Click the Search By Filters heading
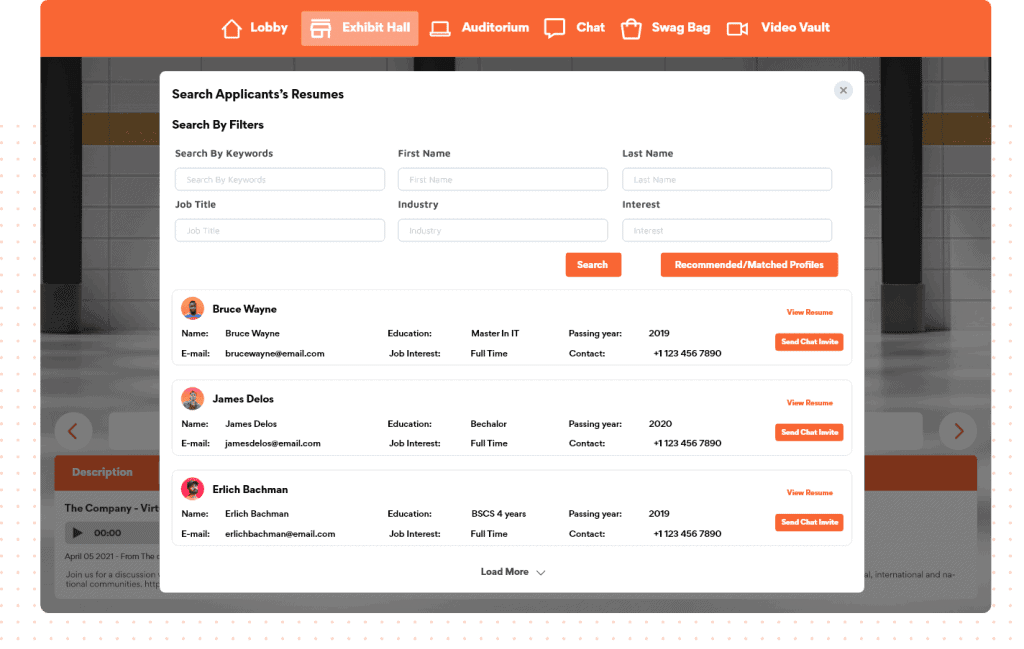This screenshot has height=649, width=1024. pyautogui.click(x=218, y=125)
